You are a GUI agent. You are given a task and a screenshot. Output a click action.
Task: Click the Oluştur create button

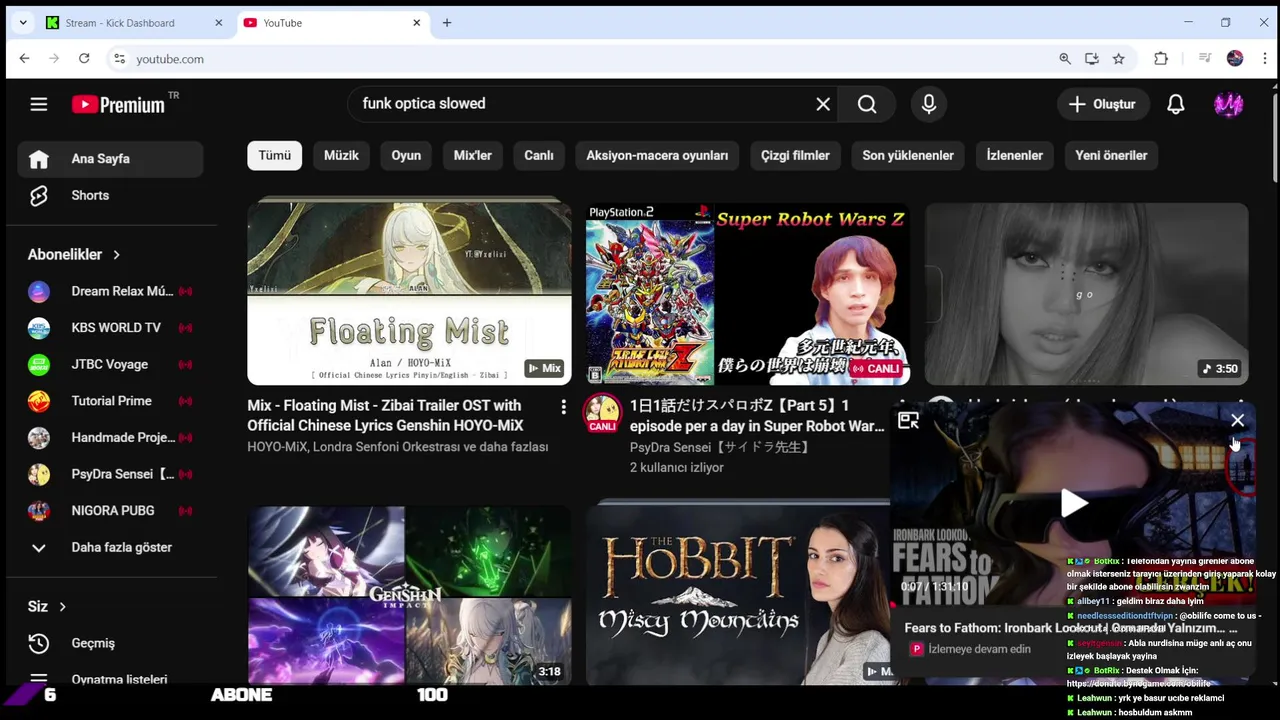pos(1102,104)
